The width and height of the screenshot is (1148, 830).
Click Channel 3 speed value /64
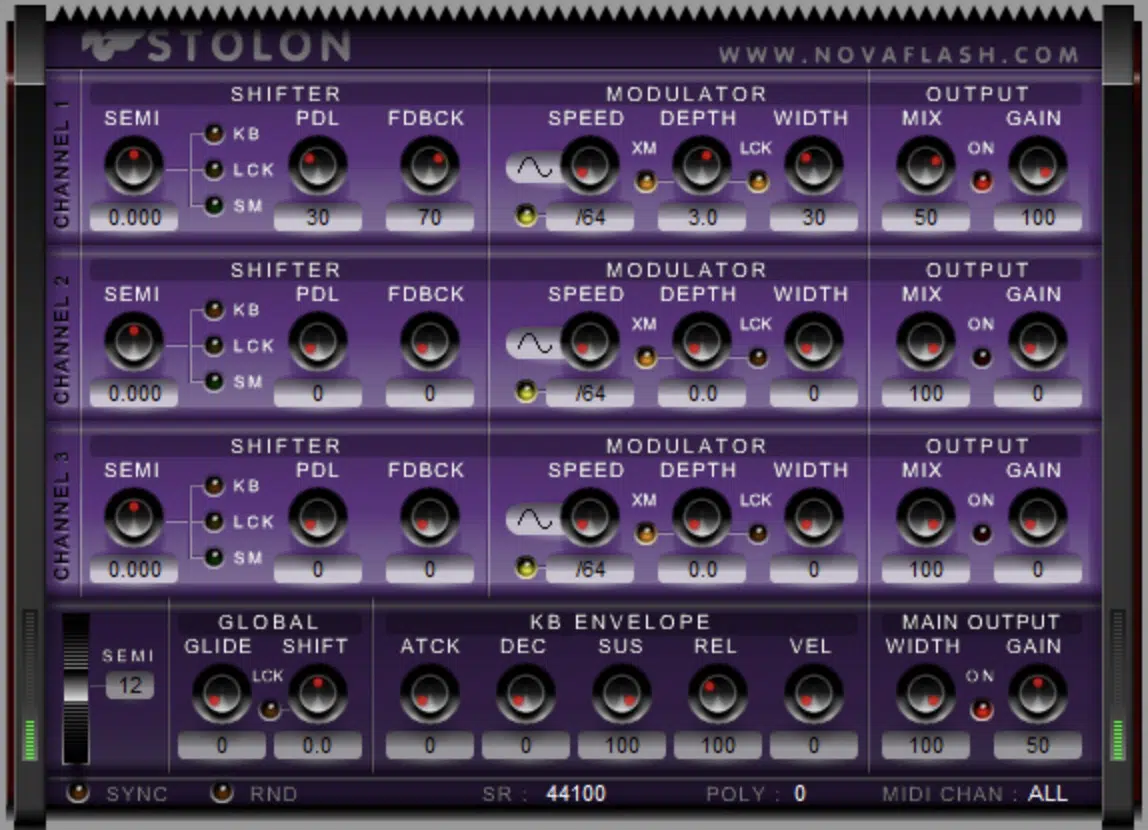pos(590,569)
